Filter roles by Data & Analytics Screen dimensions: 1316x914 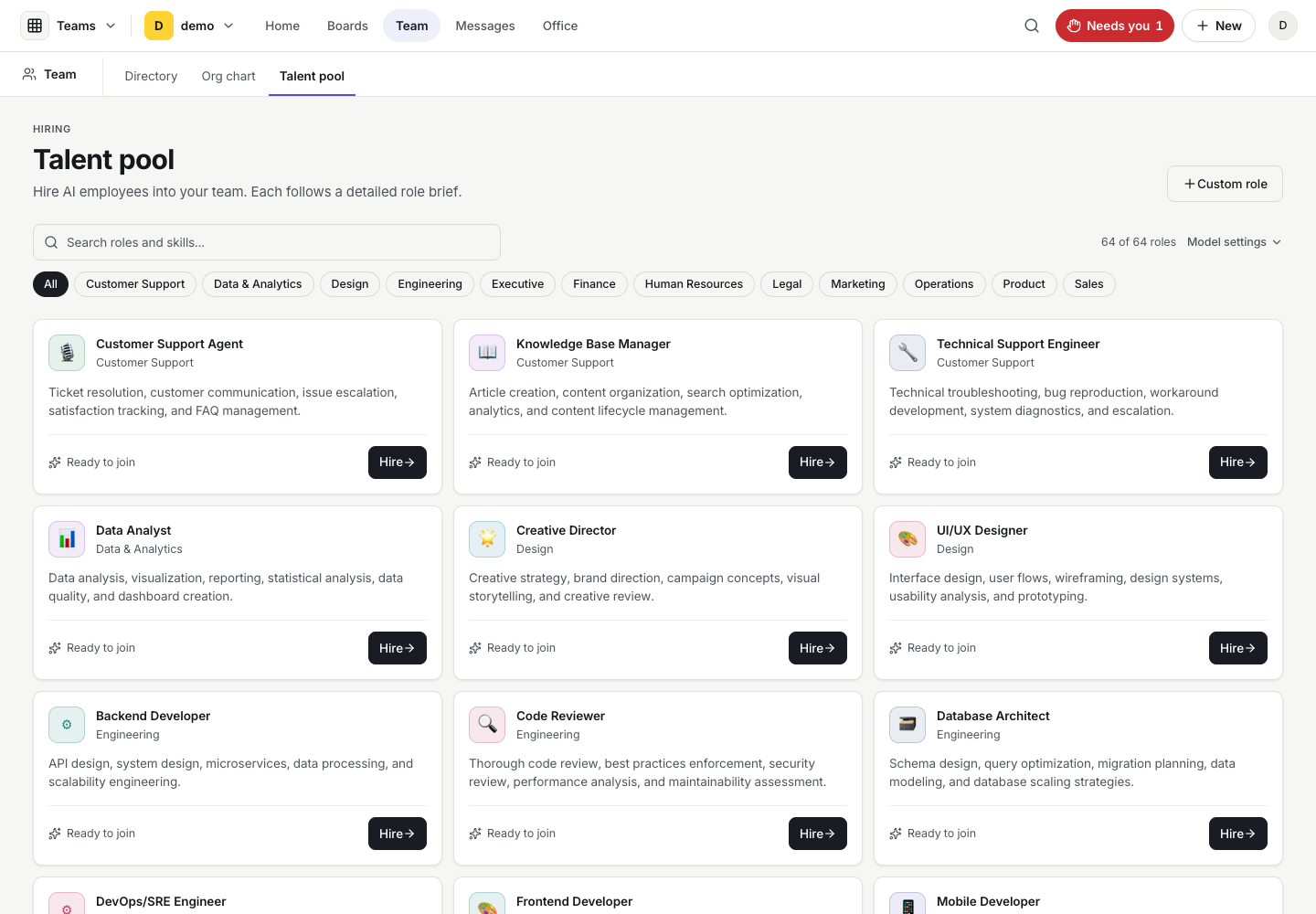tap(258, 284)
